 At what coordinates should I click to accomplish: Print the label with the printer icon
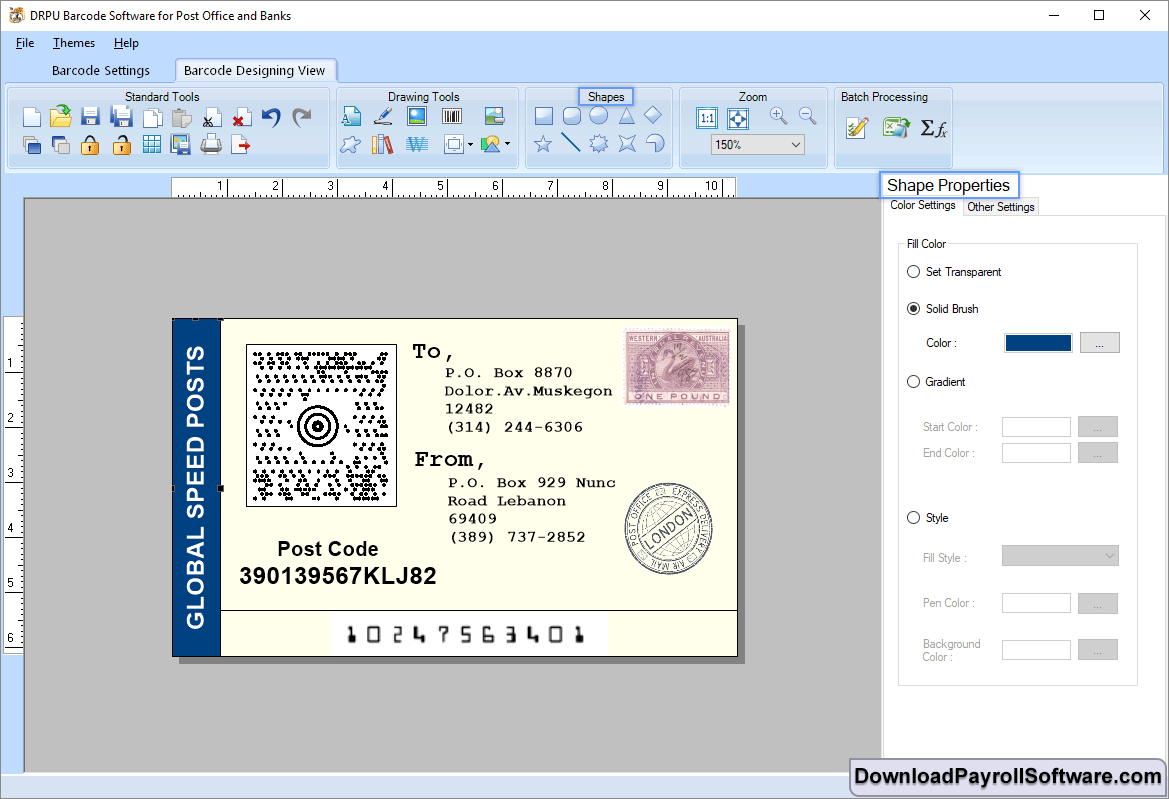(211, 144)
